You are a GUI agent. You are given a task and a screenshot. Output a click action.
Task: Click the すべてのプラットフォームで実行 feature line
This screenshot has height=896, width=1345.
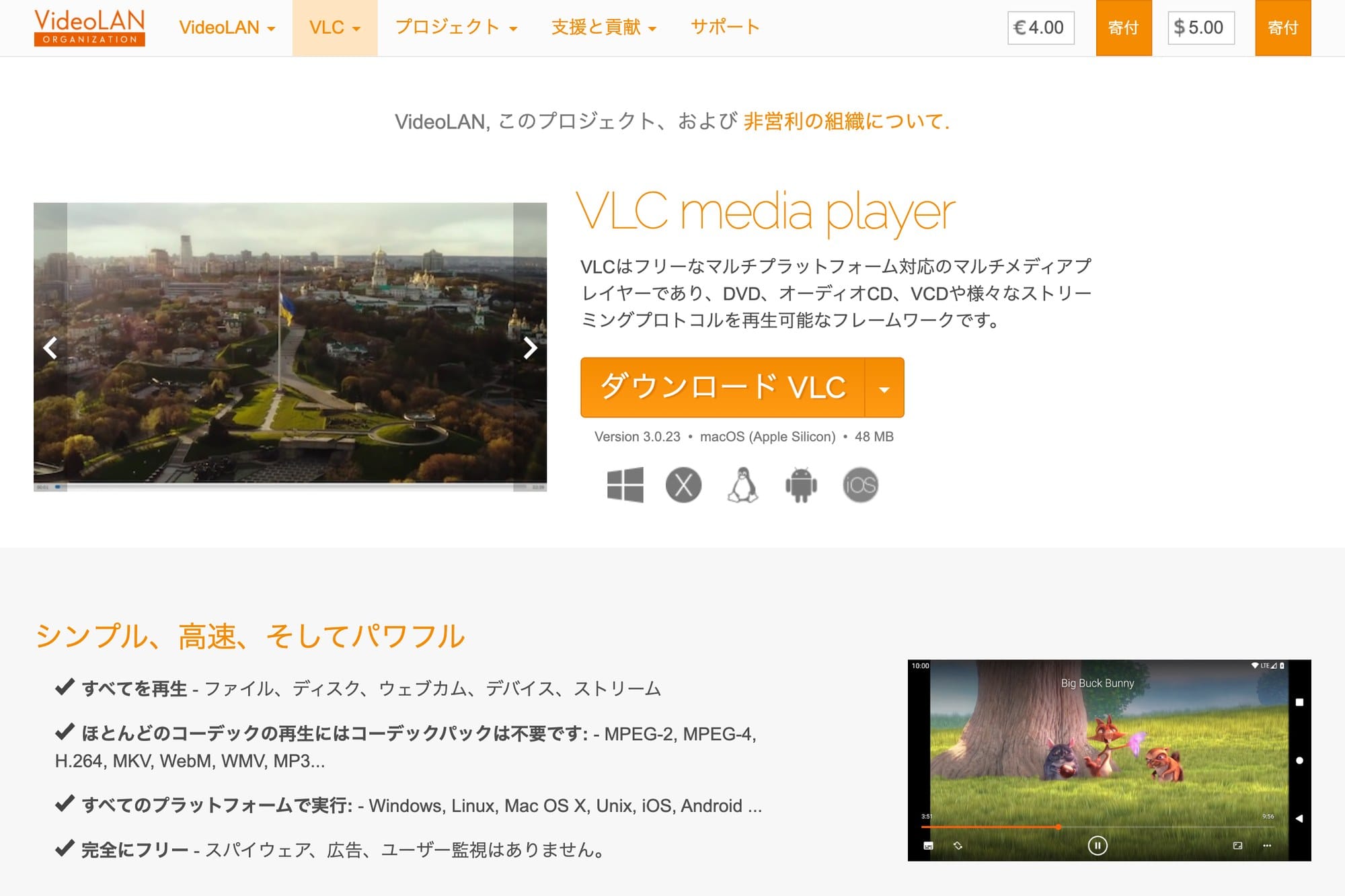coord(408,805)
